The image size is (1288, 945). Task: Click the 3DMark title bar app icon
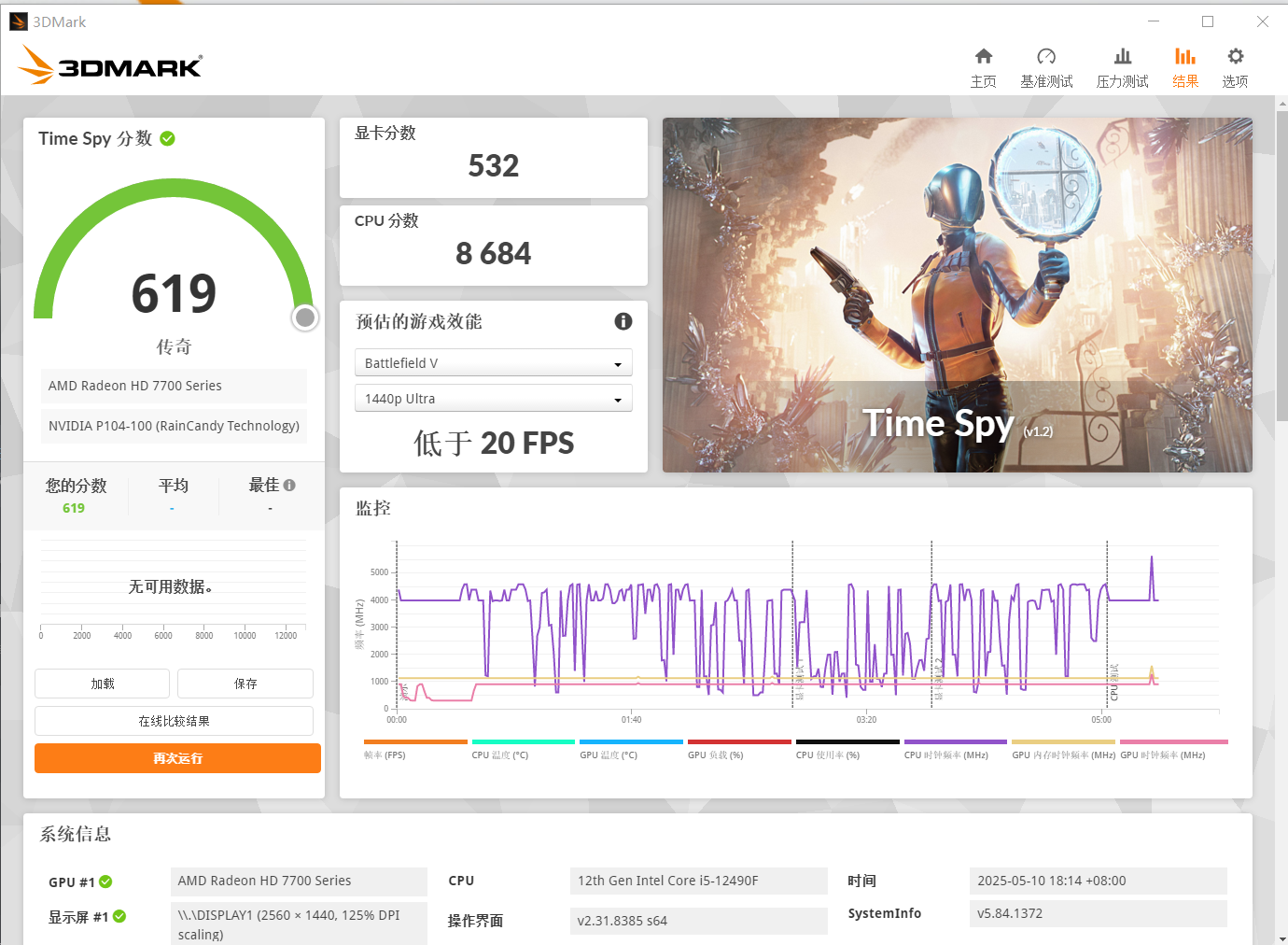19,21
